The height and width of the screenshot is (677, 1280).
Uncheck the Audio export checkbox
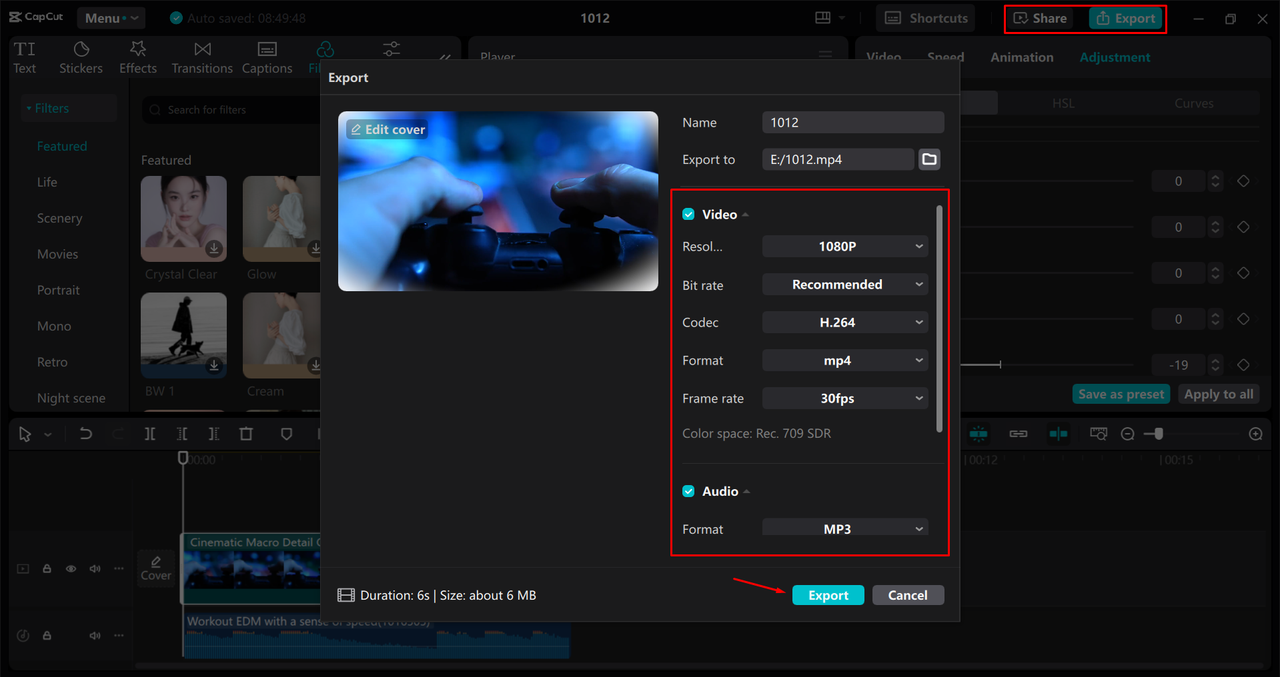pos(688,491)
